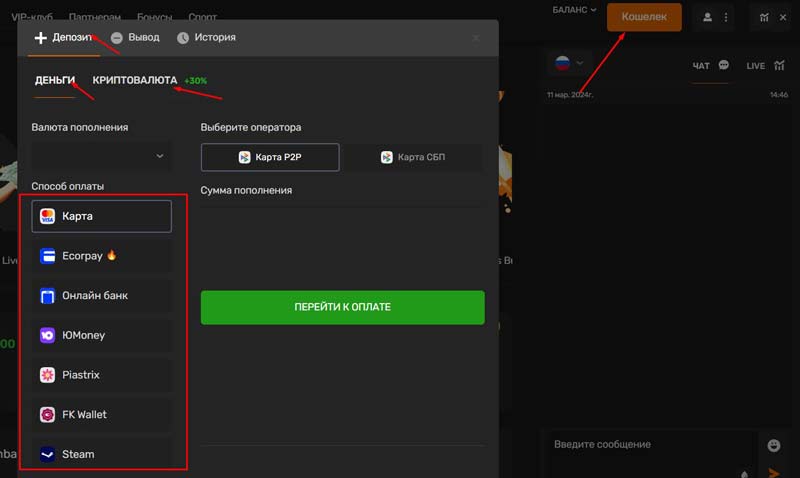Choose Steam payment method
Viewport: 800px width, 478px height.
[102, 454]
